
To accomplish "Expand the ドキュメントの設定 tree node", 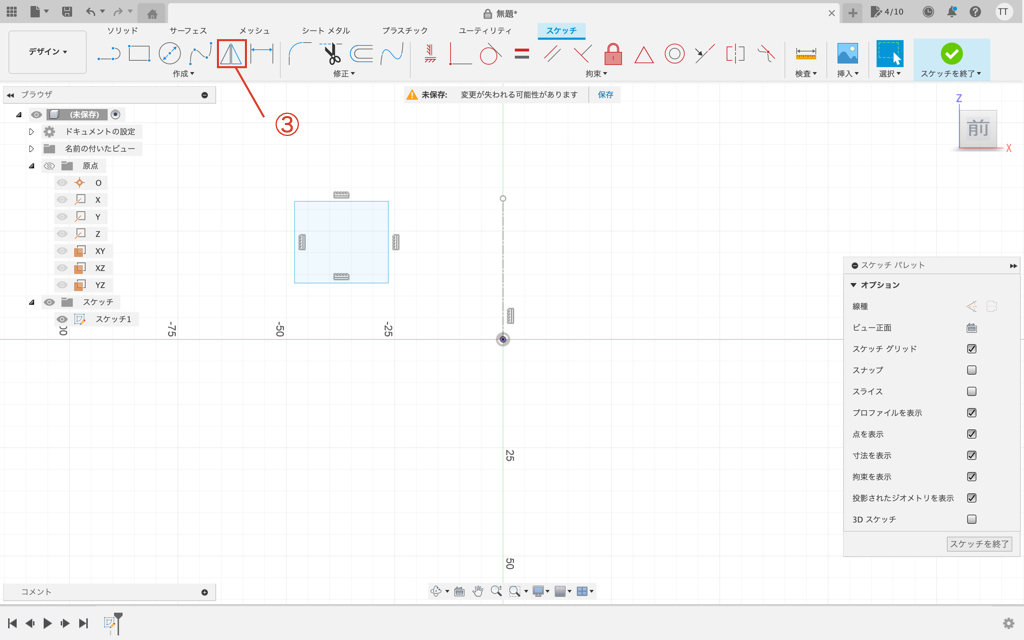I will (31, 132).
